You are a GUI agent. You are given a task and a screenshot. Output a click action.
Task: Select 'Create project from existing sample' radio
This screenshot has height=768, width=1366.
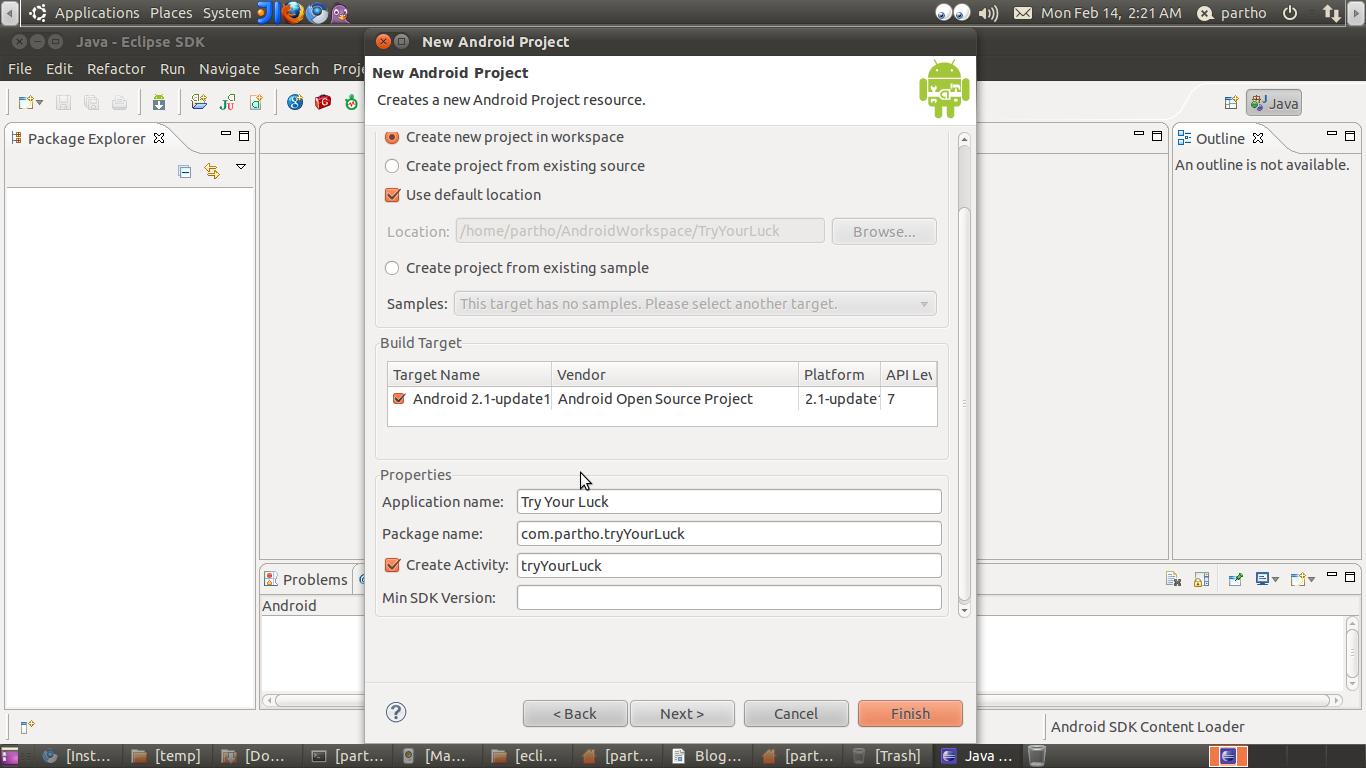point(392,268)
